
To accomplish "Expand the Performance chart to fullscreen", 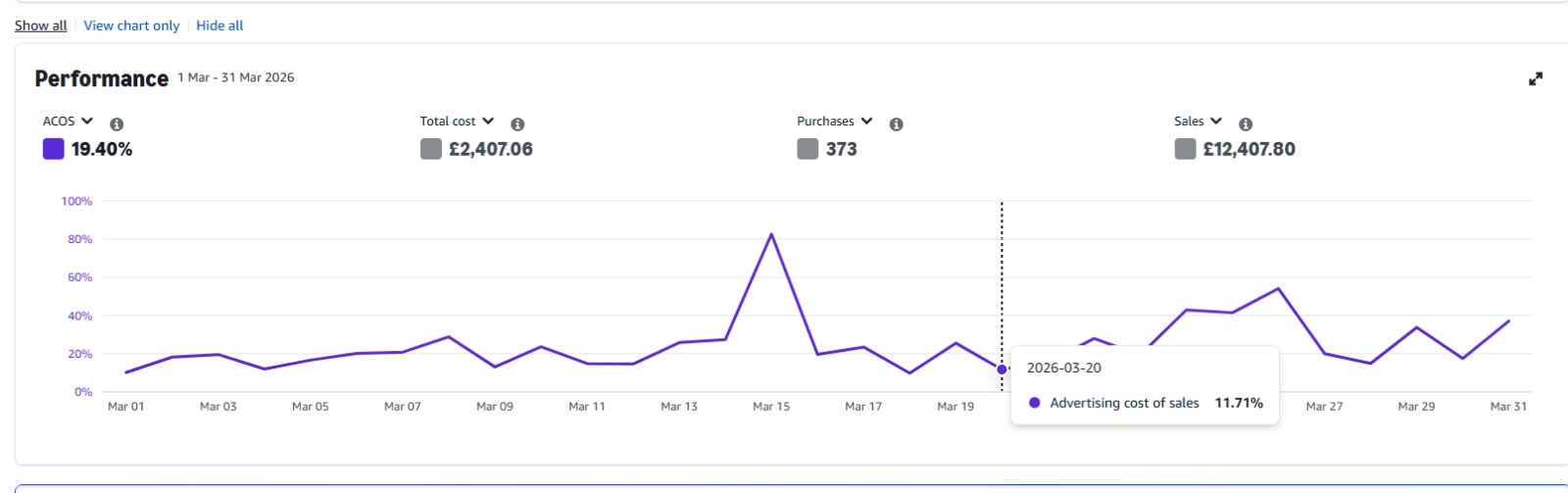I will pyautogui.click(x=1536, y=79).
